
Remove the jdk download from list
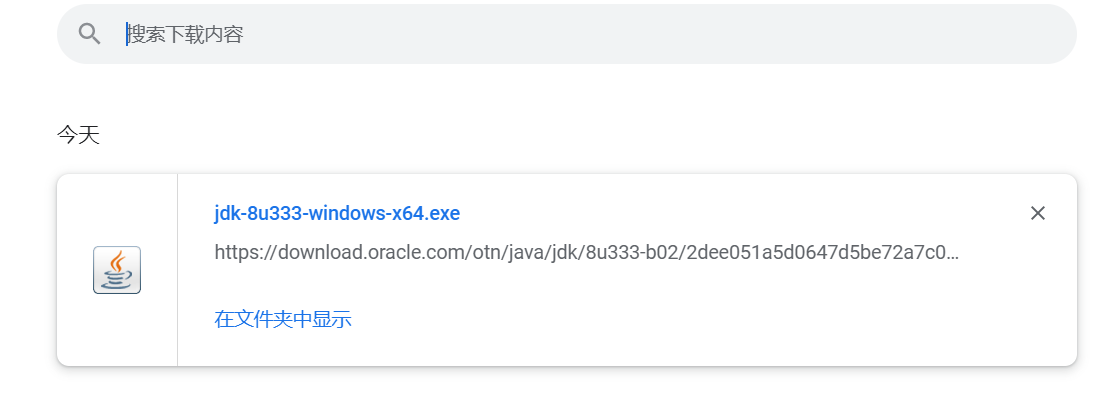tap(1037, 213)
